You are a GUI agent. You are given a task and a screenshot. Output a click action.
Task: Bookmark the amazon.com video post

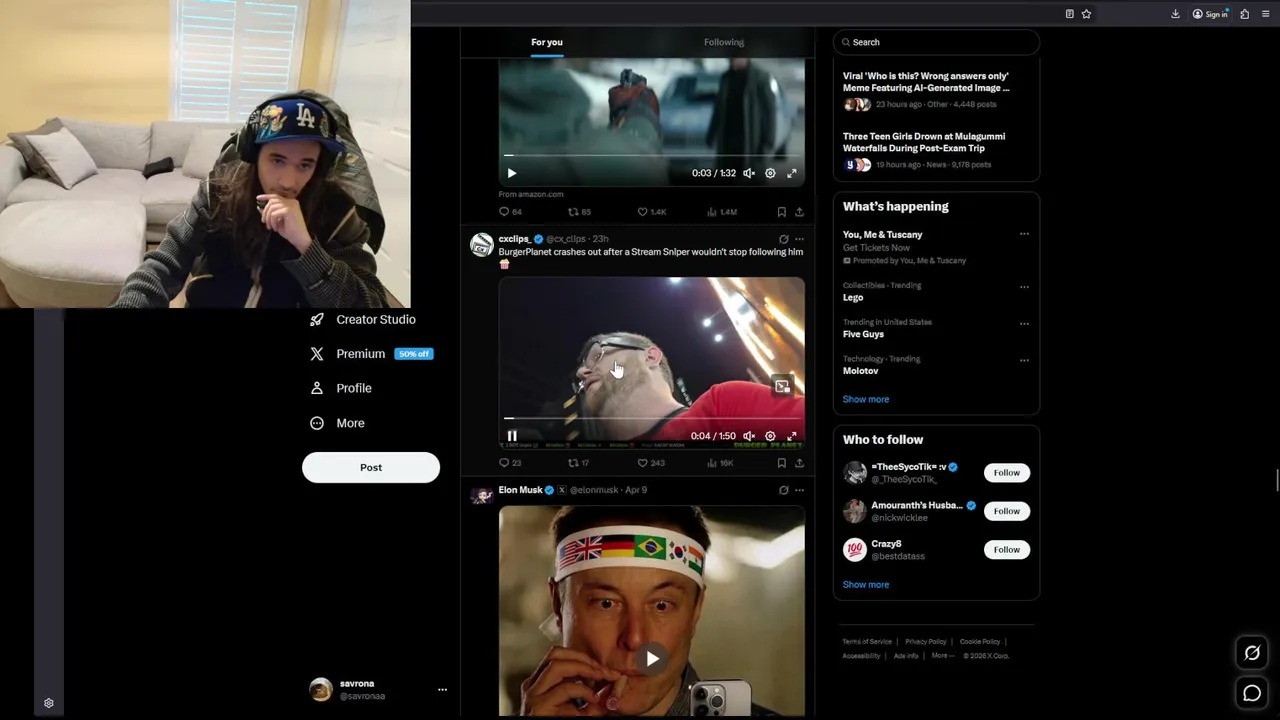[781, 212]
